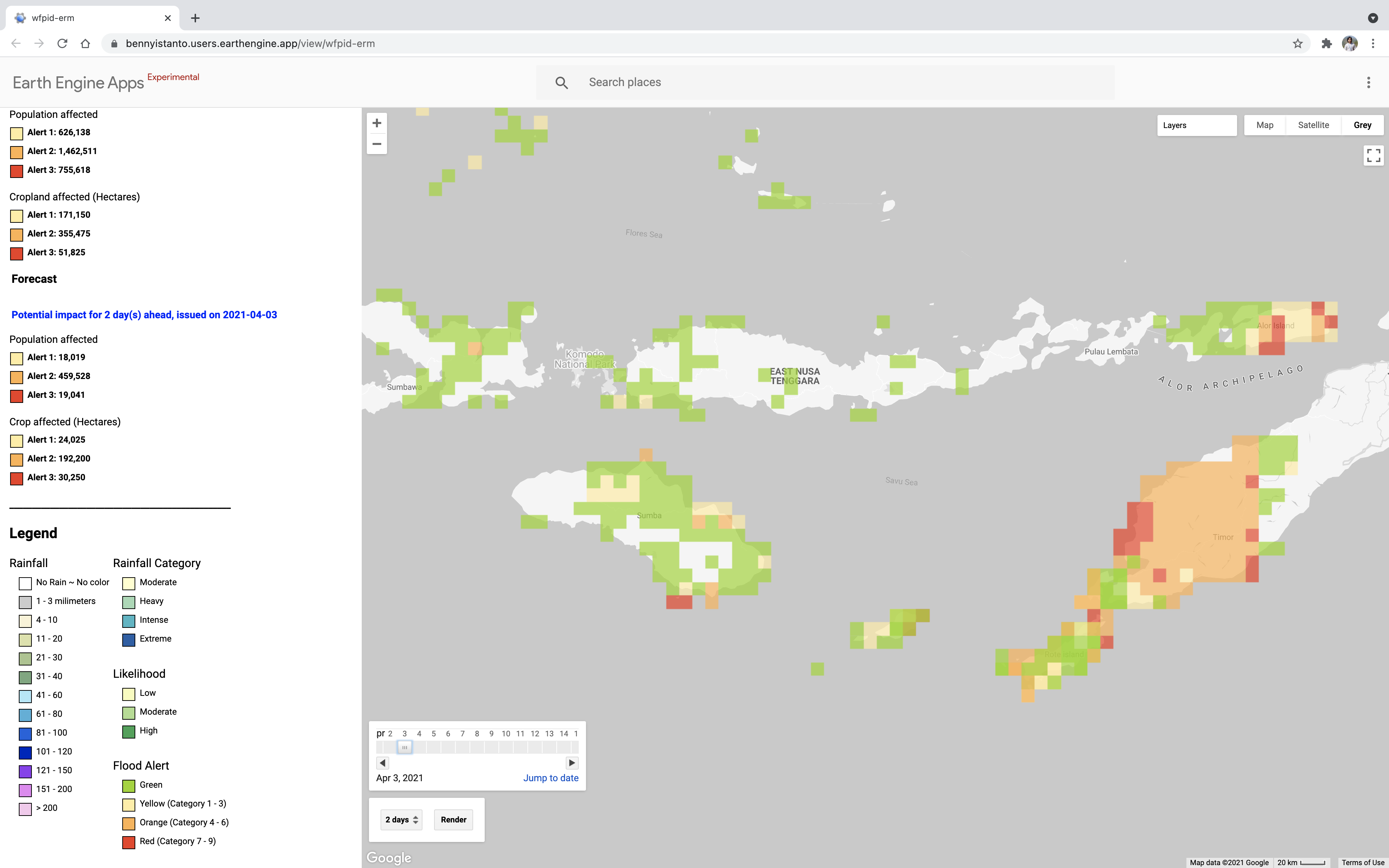Image resolution: width=1389 pixels, height=868 pixels.
Task: Switch basemap to Satellite
Action: pos(1313,125)
